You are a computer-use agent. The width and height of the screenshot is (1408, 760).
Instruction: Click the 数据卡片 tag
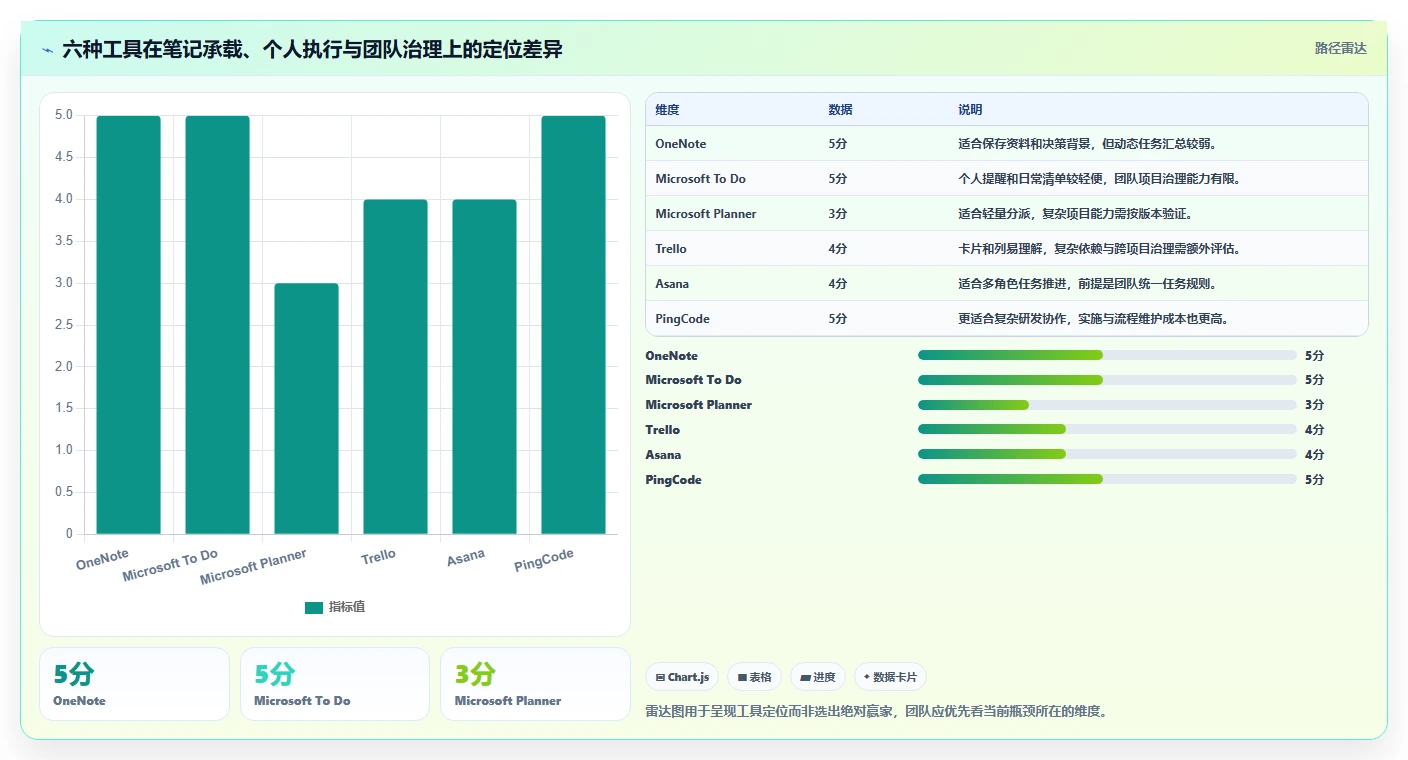pos(890,677)
